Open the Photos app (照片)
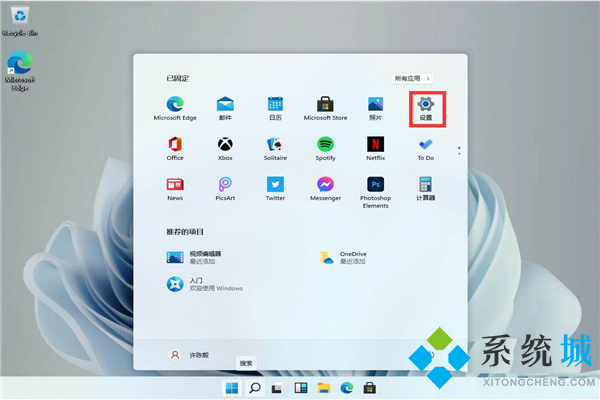The image size is (600, 400). click(x=375, y=108)
